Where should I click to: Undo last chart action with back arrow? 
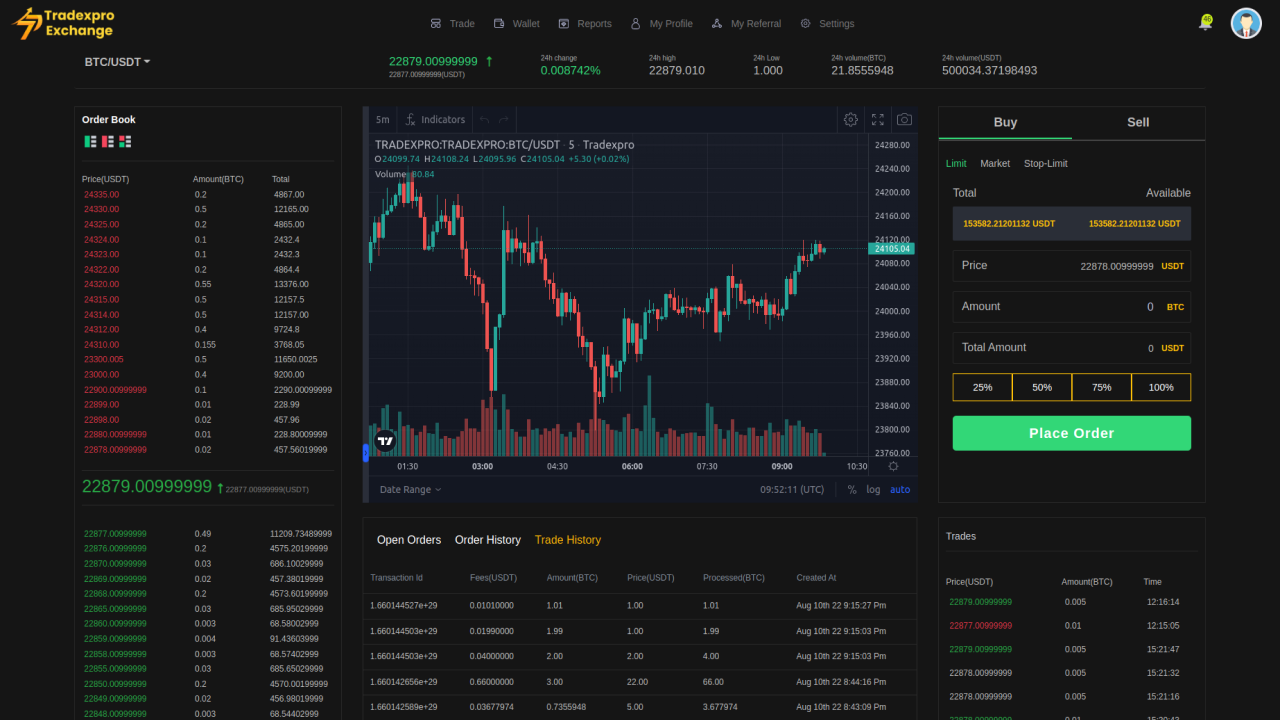click(486, 119)
